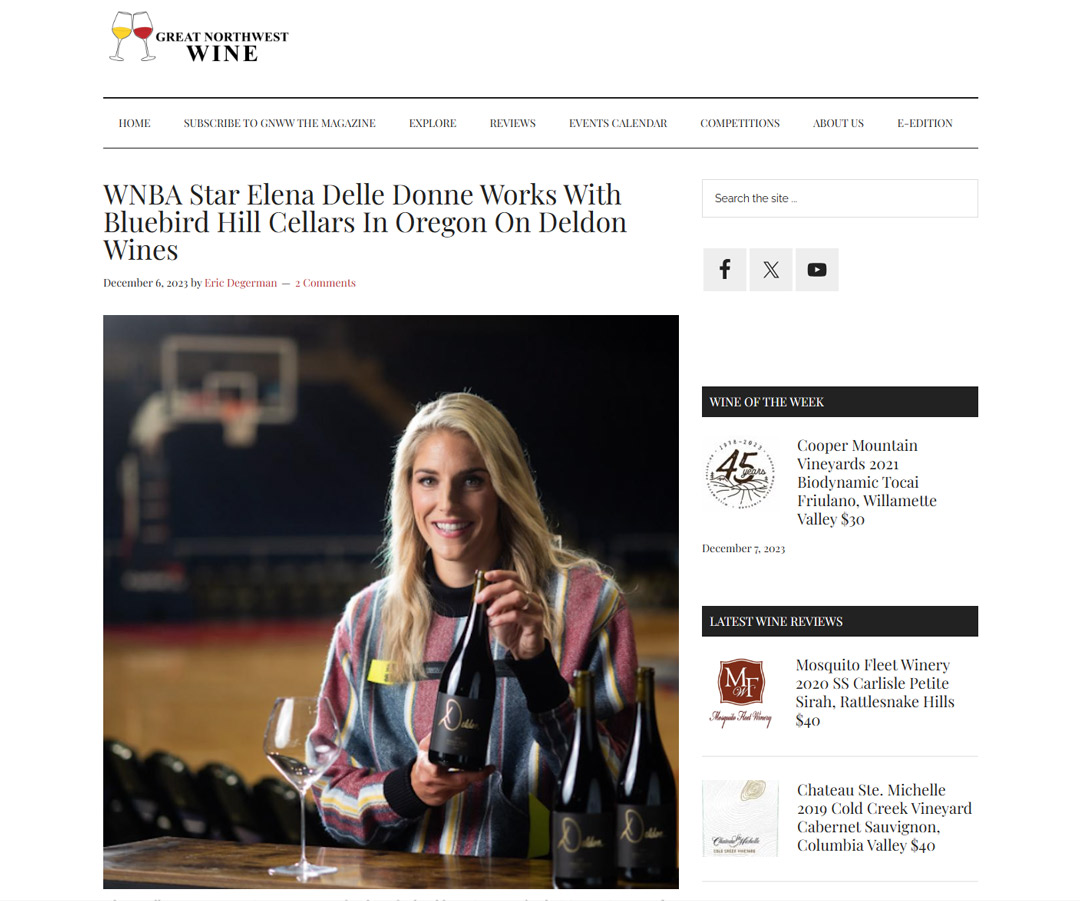Open the YouTube social icon
Screen dimensions: 1080x901
[x=817, y=269]
